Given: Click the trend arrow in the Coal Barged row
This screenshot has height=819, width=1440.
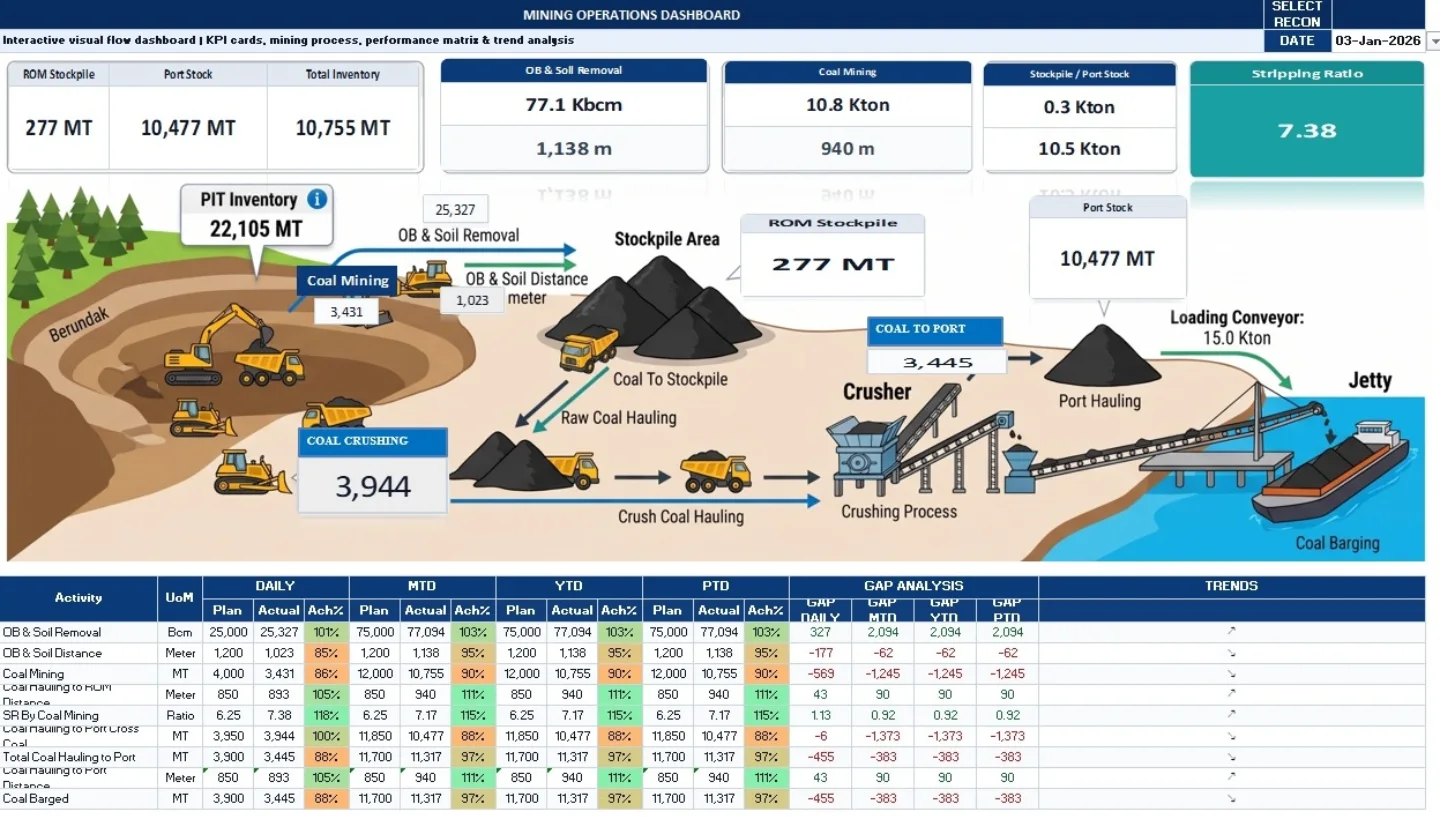Looking at the screenshot, I should coord(1231,798).
